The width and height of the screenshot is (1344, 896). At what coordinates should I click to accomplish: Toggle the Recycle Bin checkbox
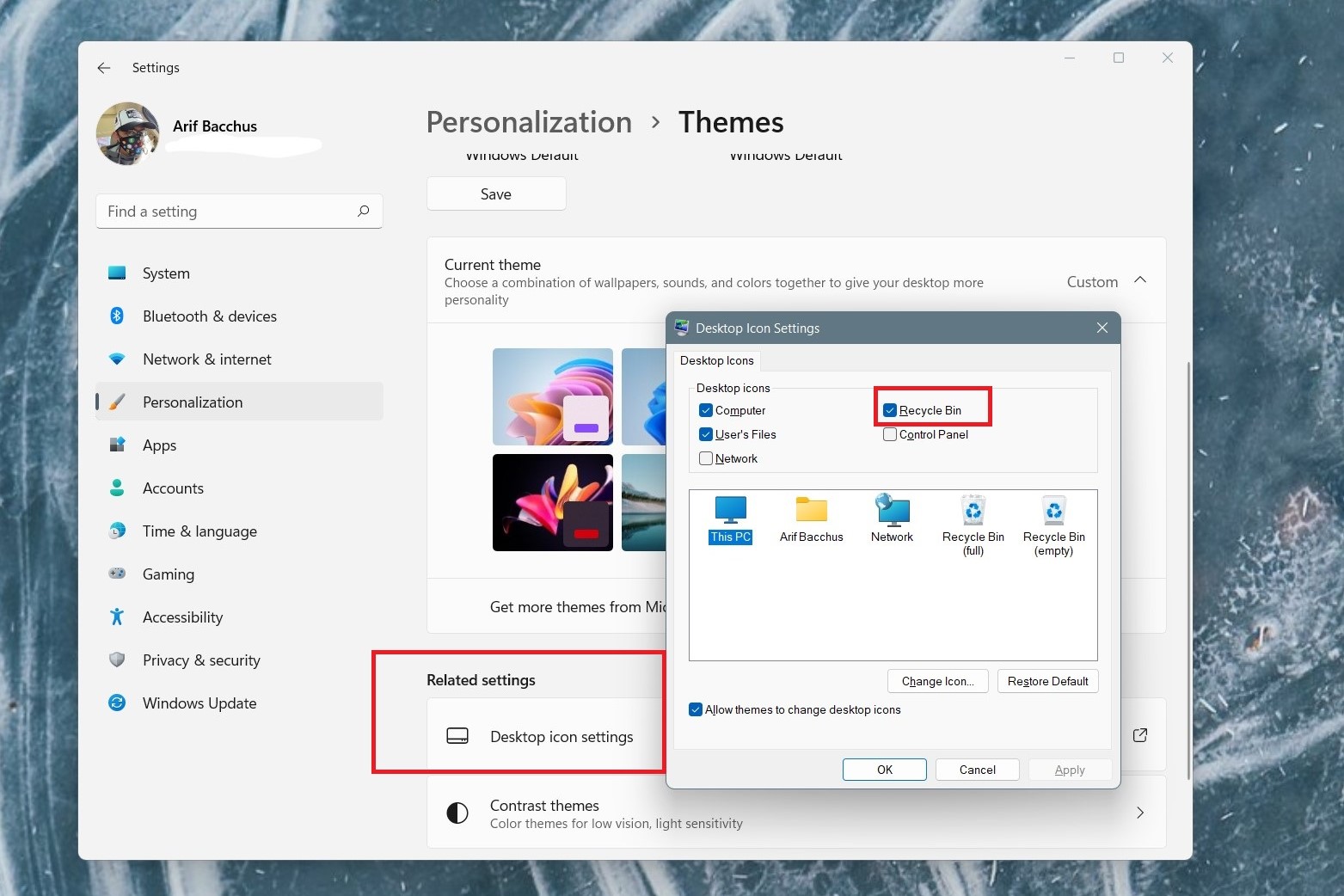[890, 410]
